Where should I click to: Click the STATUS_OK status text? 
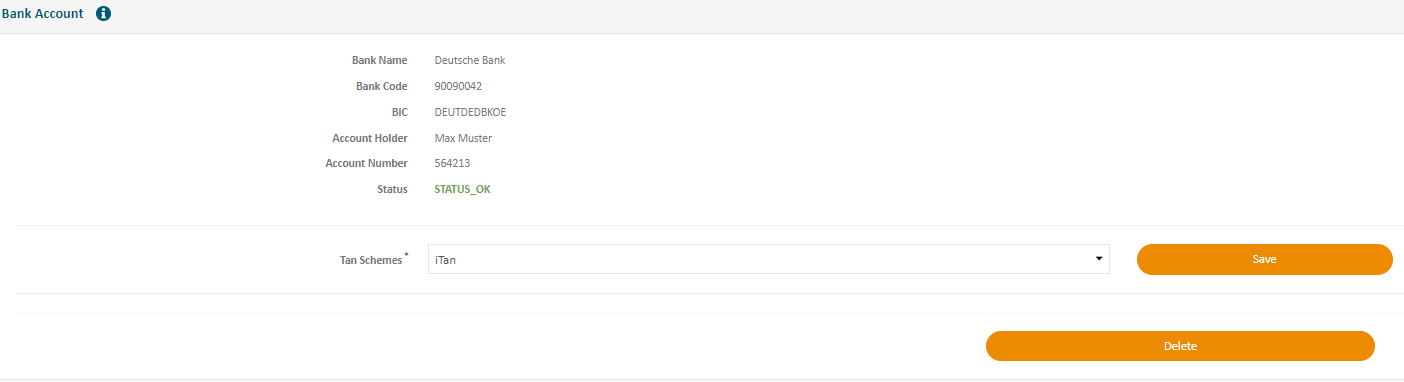pyautogui.click(x=462, y=189)
